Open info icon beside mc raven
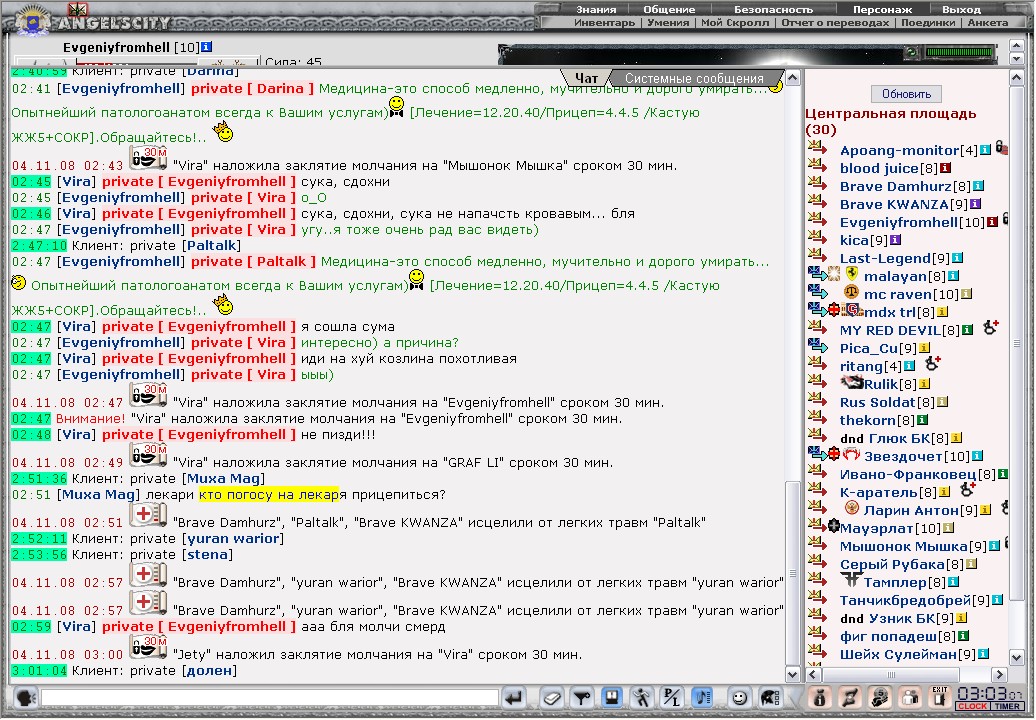This screenshot has width=1036, height=720. tap(966, 294)
